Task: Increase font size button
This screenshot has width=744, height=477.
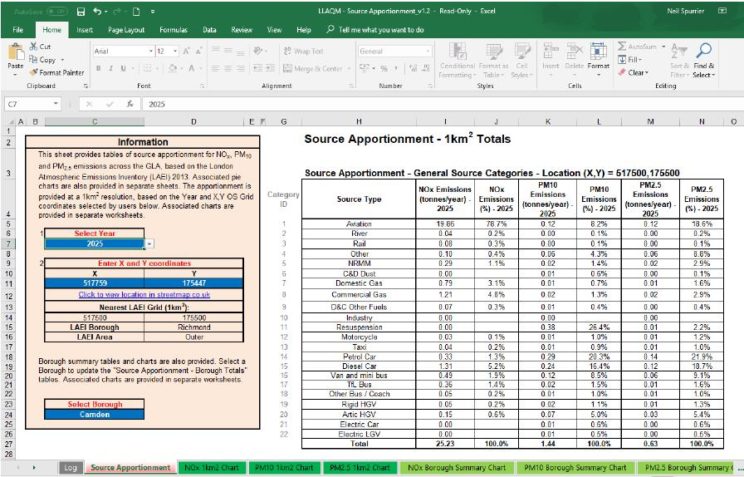Action: (x=186, y=51)
